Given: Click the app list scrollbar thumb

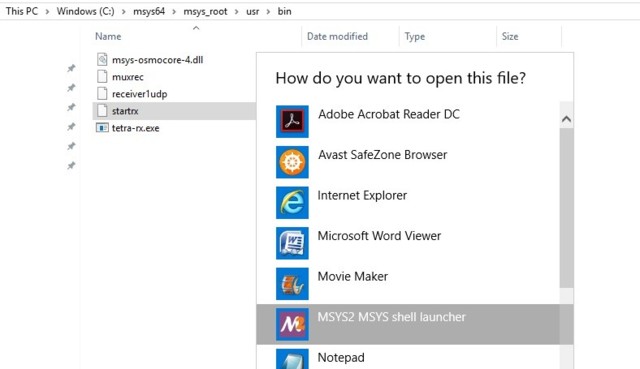Looking at the screenshot, I should [x=566, y=208].
